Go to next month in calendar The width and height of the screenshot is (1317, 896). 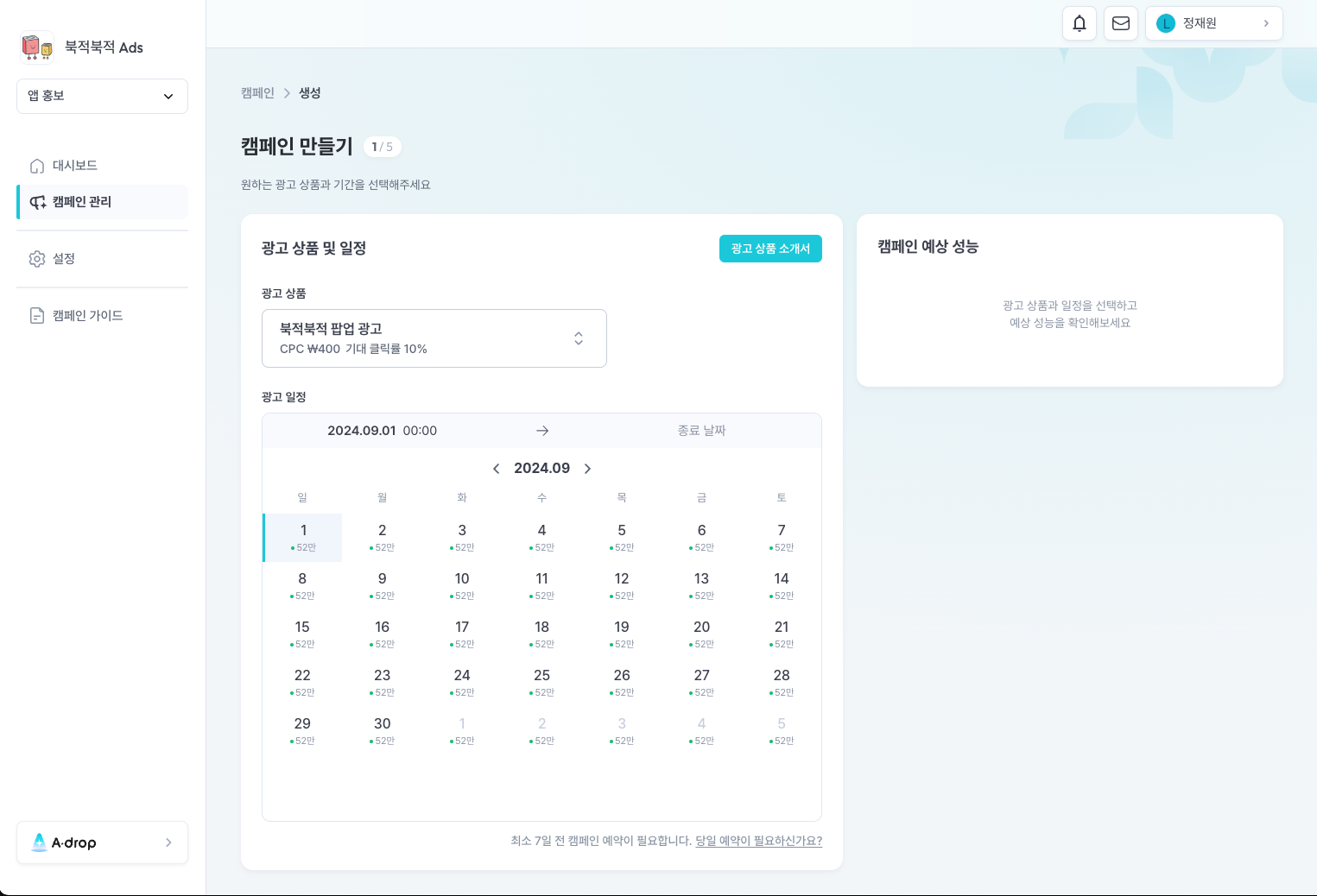click(x=588, y=469)
